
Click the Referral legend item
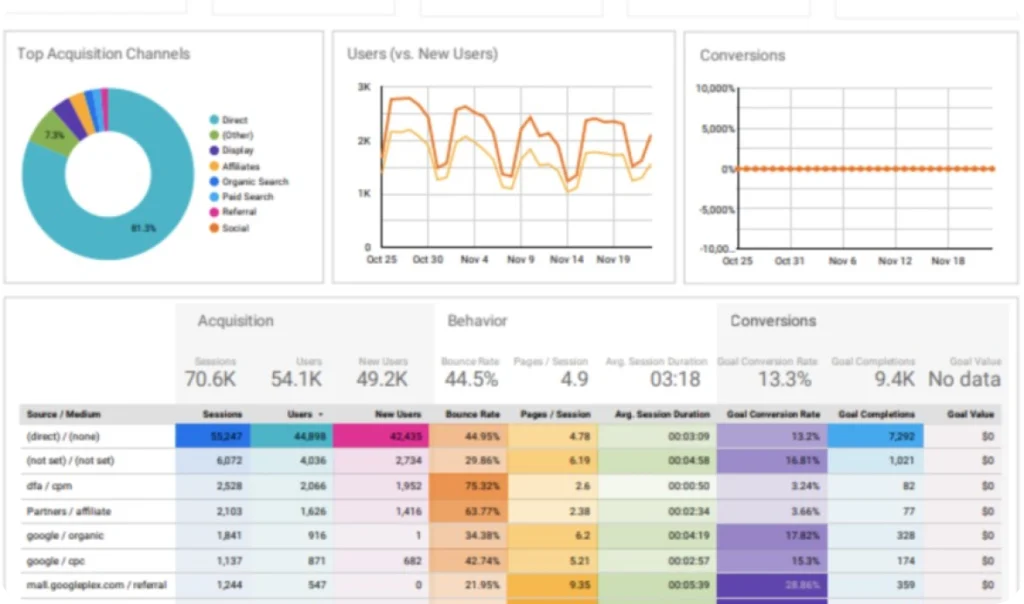coord(239,212)
